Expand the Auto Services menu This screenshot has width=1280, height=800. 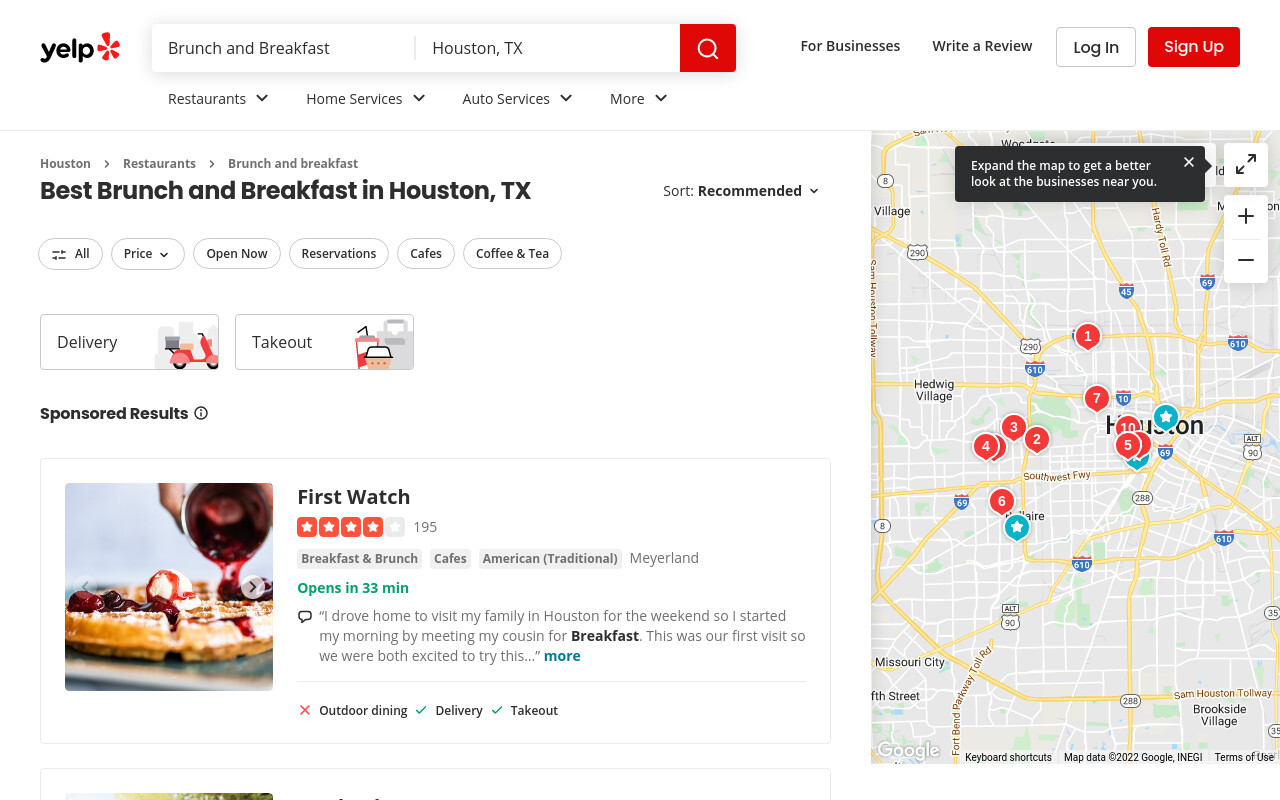click(x=518, y=98)
